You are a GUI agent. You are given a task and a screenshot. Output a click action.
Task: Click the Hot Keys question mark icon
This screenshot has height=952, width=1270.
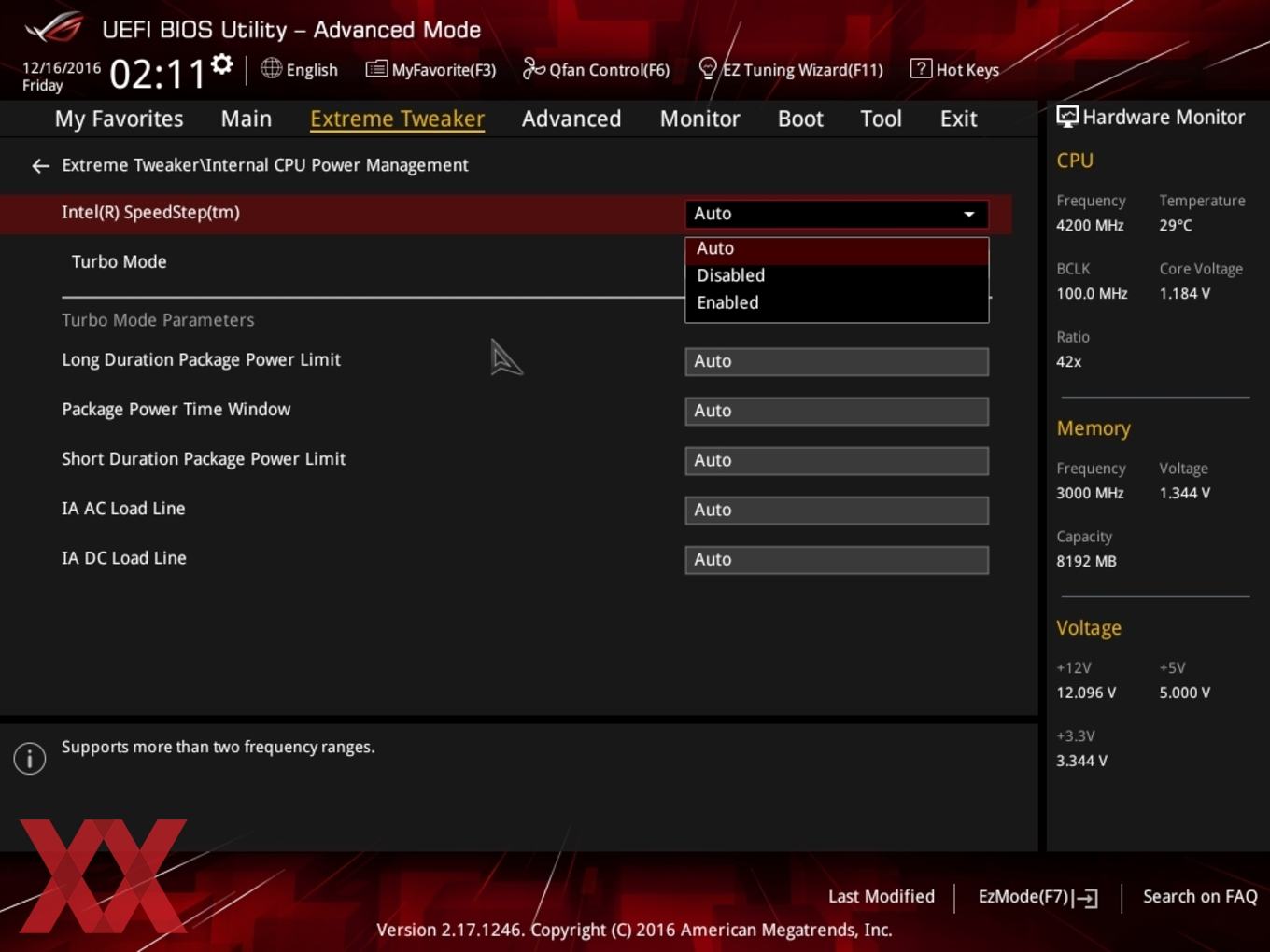tap(921, 68)
